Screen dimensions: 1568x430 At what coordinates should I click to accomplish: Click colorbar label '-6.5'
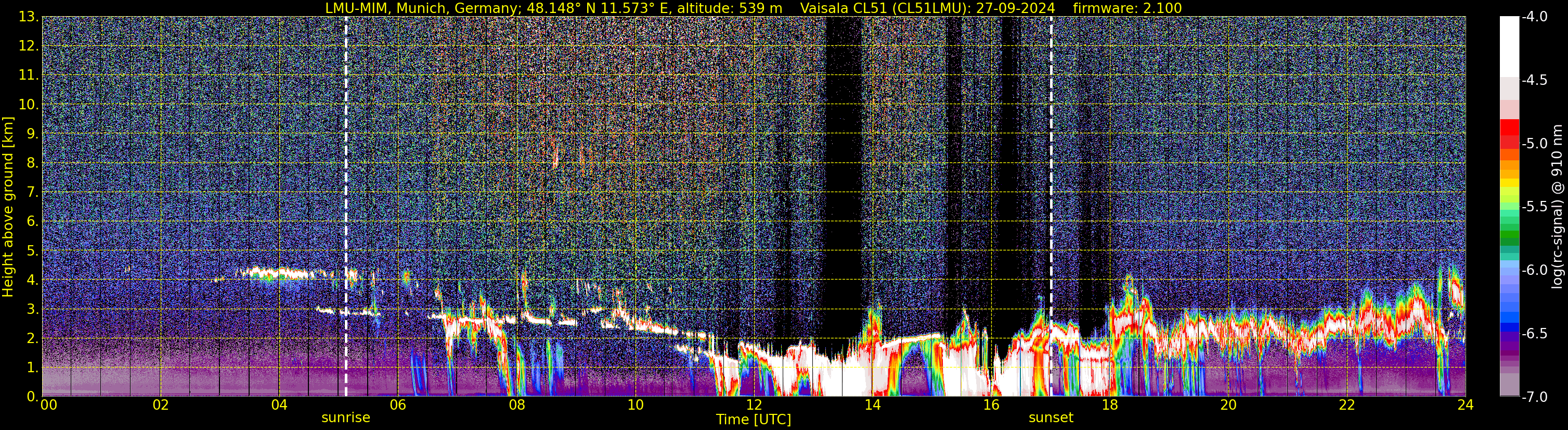click(x=1534, y=333)
